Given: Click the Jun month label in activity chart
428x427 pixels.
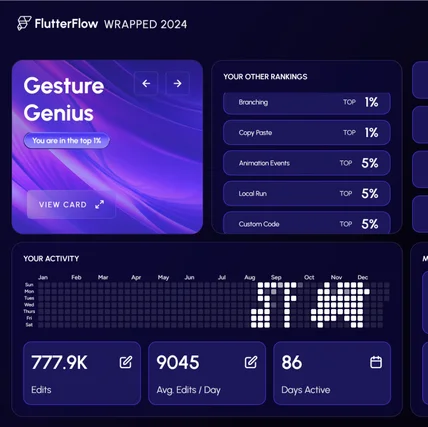Looking at the screenshot, I should (189, 277).
